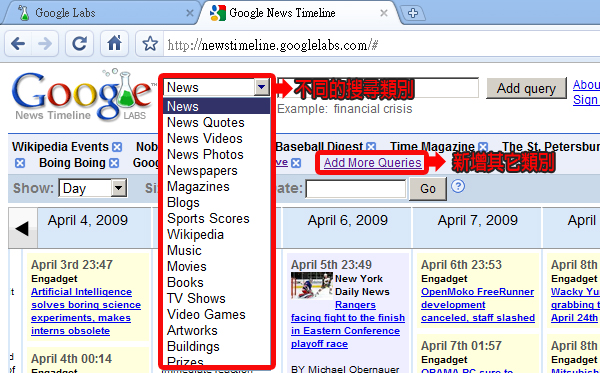Open the OpenMoko FreeRunner development article
This screenshot has height=373, width=600.
[478, 305]
